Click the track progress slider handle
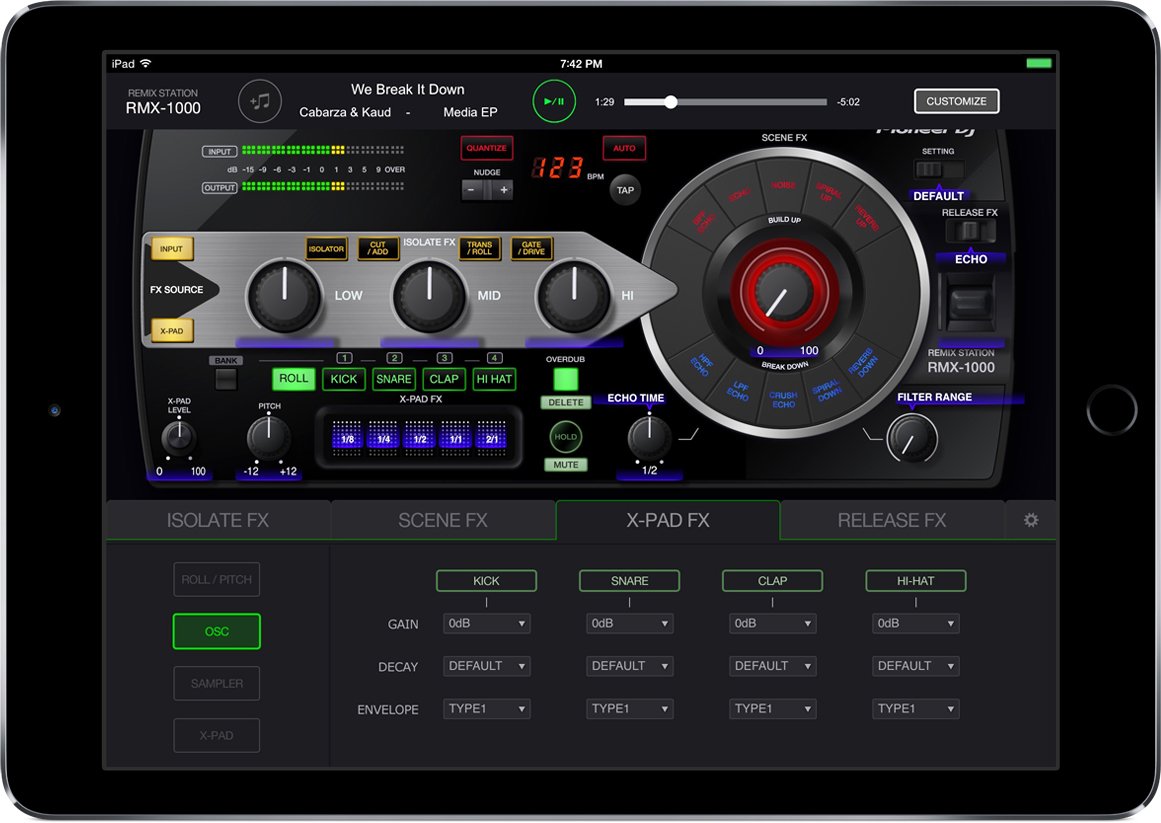This screenshot has width=1161, height=823. 671,101
